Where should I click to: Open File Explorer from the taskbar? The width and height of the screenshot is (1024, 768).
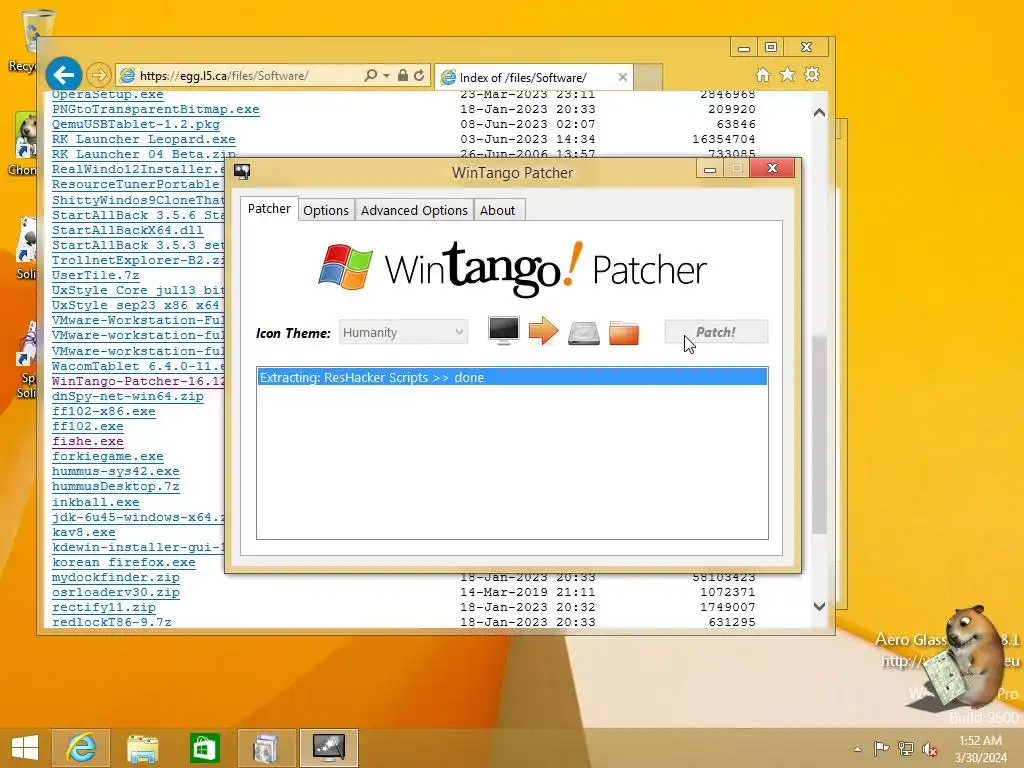pos(142,748)
